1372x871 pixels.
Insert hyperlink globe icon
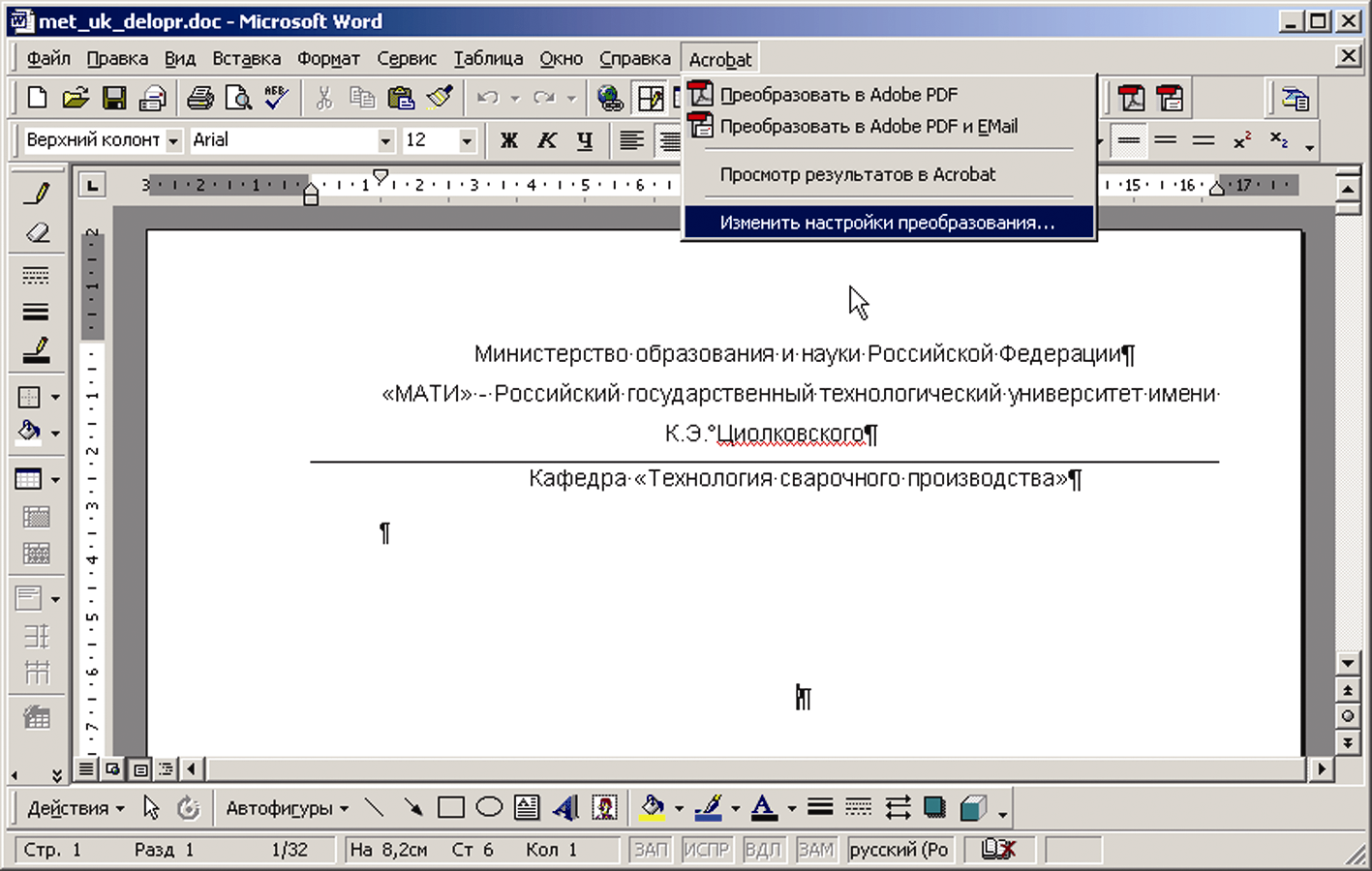pos(610,98)
